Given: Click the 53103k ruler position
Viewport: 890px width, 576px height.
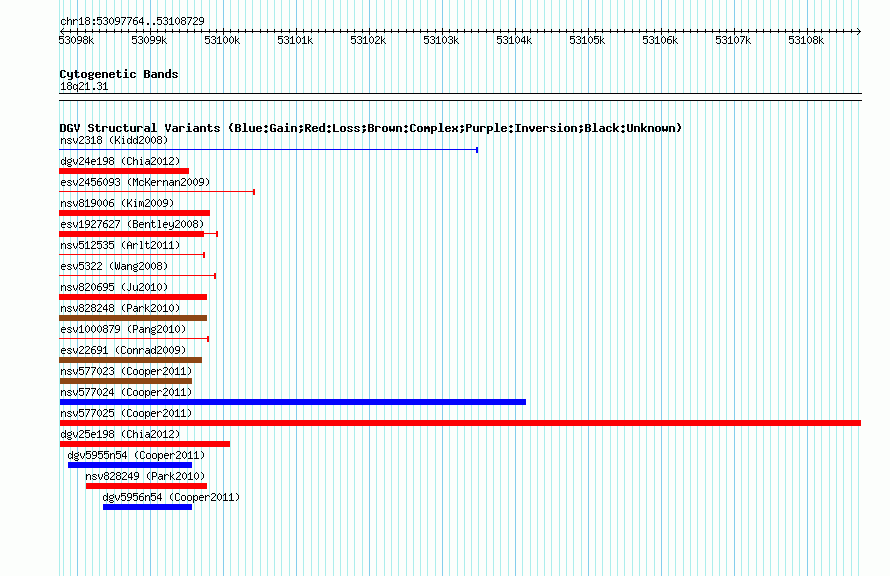Looking at the screenshot, I should (x=442, y=40).
